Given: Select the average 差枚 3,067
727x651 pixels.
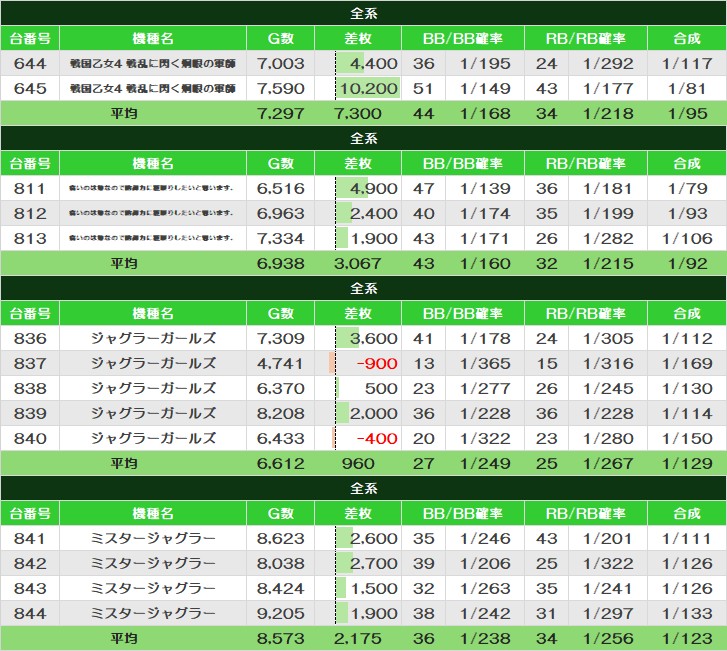Looking at the screenshot, I should [358, 264].
